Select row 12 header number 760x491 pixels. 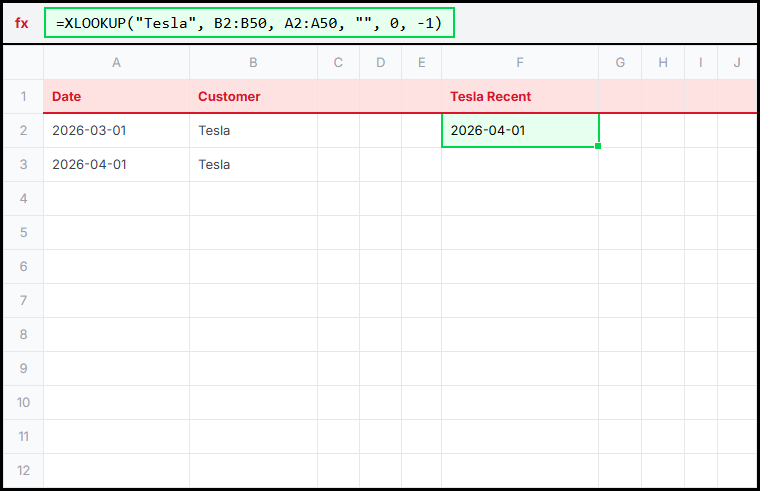(x=23, y=470)
